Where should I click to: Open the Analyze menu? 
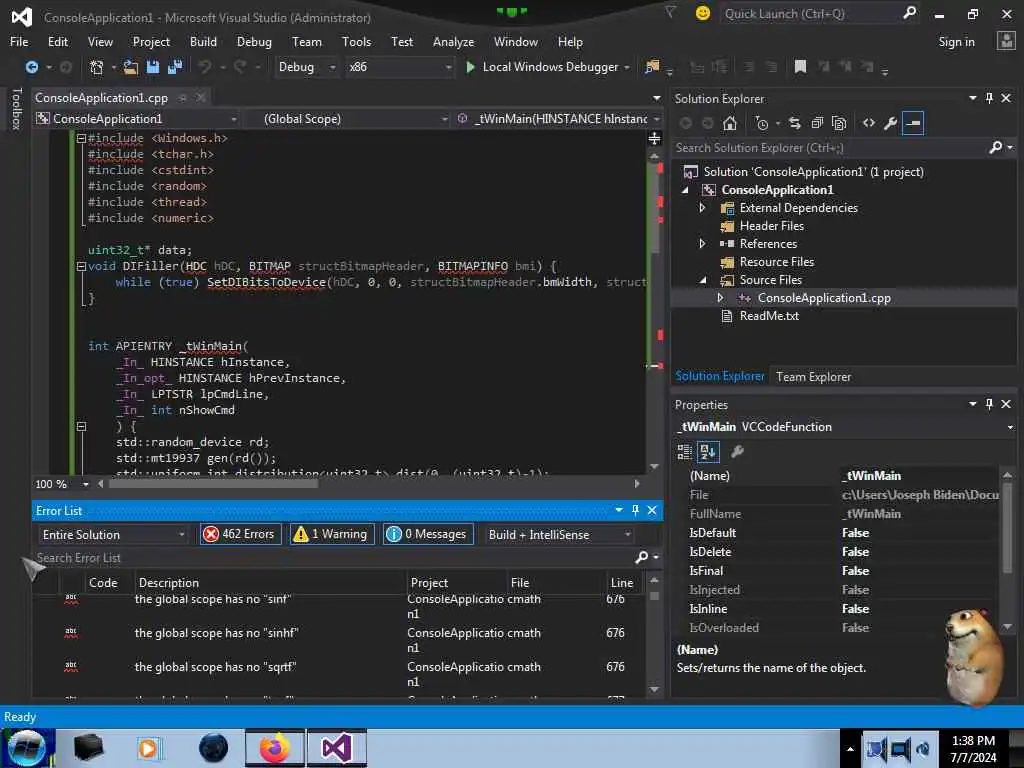point(453,41)
